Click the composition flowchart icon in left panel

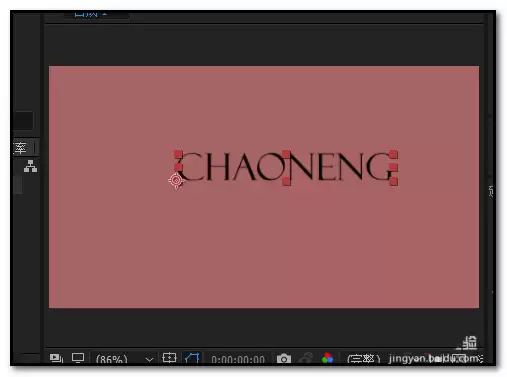(30, 166)
